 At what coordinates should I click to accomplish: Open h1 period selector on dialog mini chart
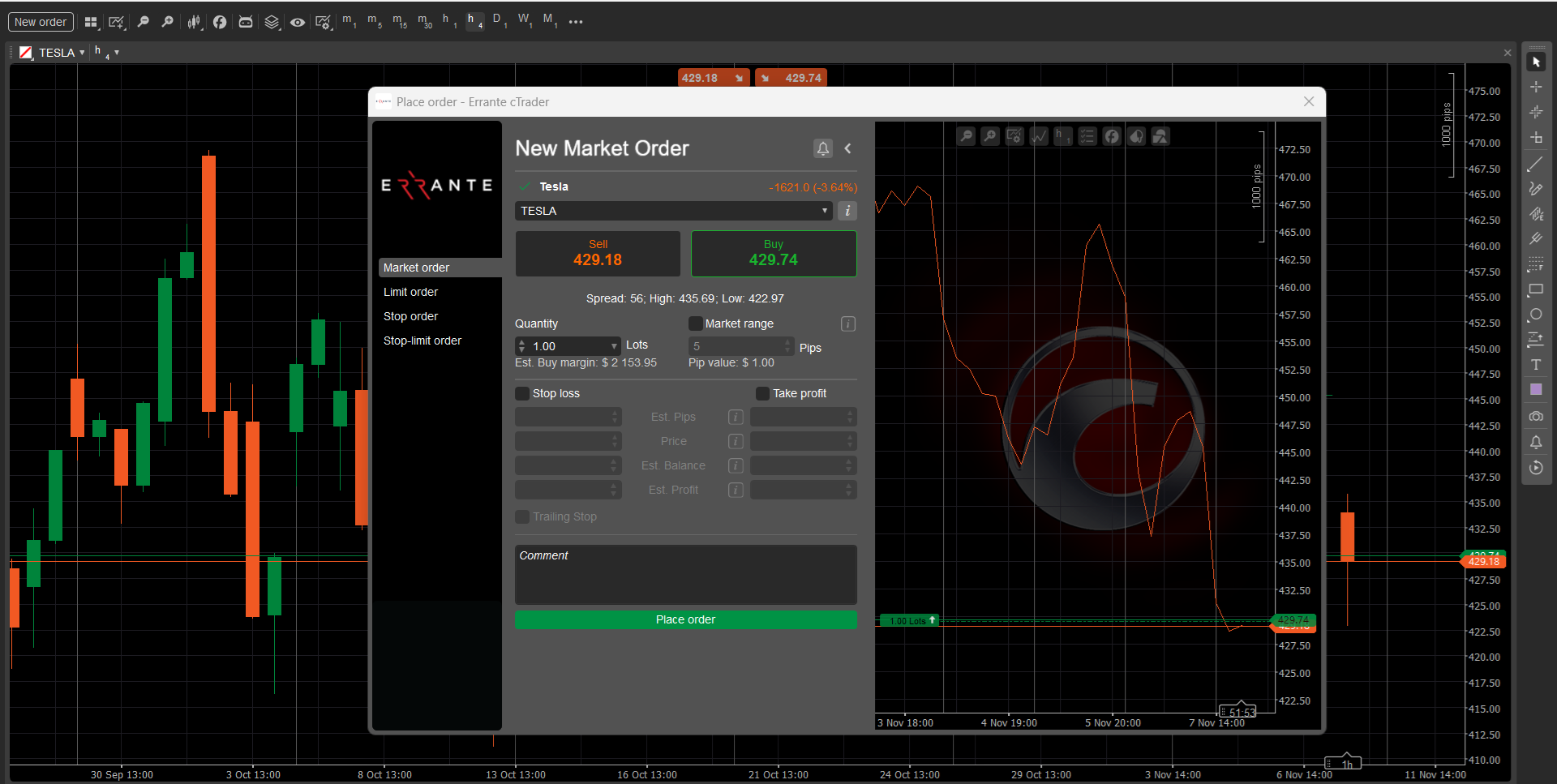coord(1063,136)
